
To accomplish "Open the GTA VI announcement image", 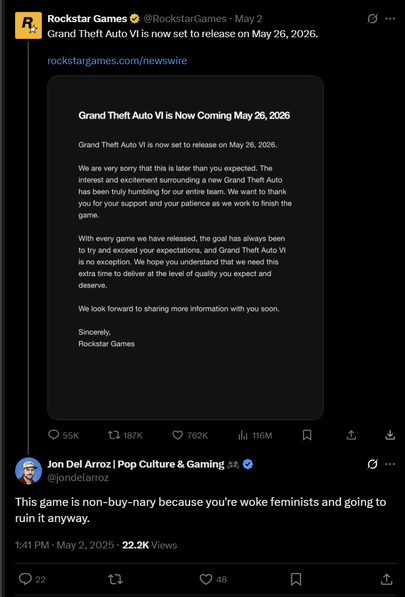I will [x=185, y=247].
